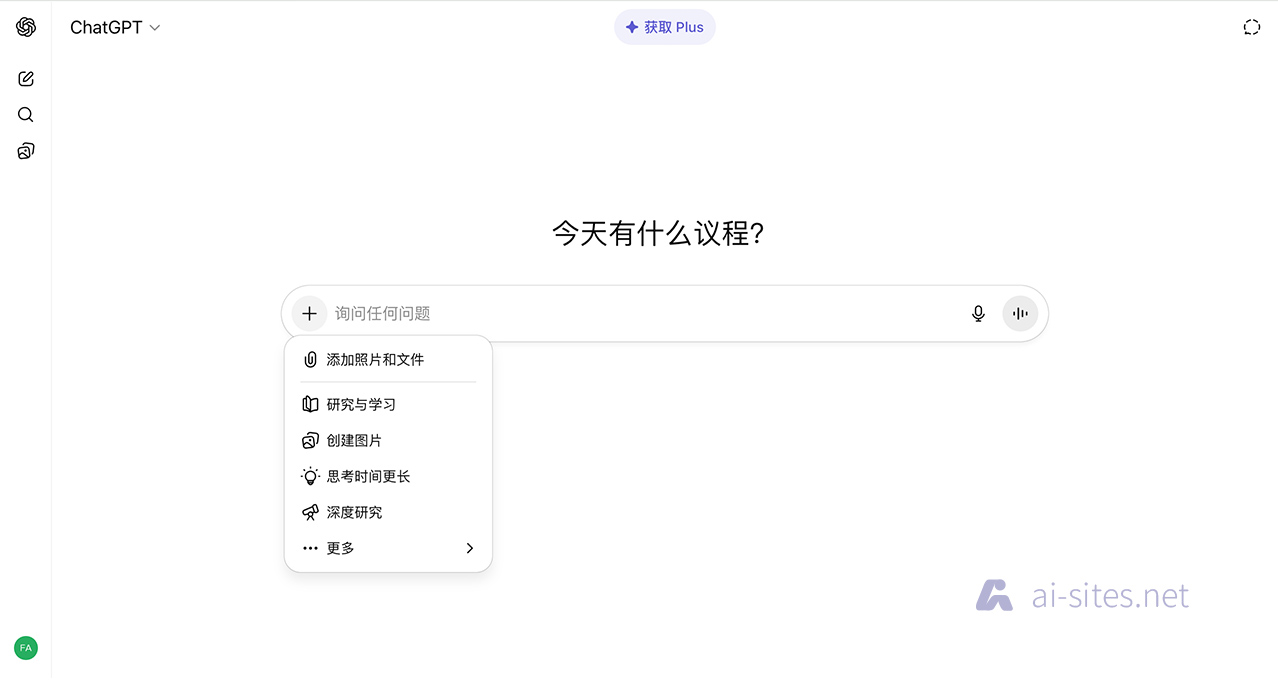
Task: Enable 思考时间更长 option
Action: click(368, 476)
